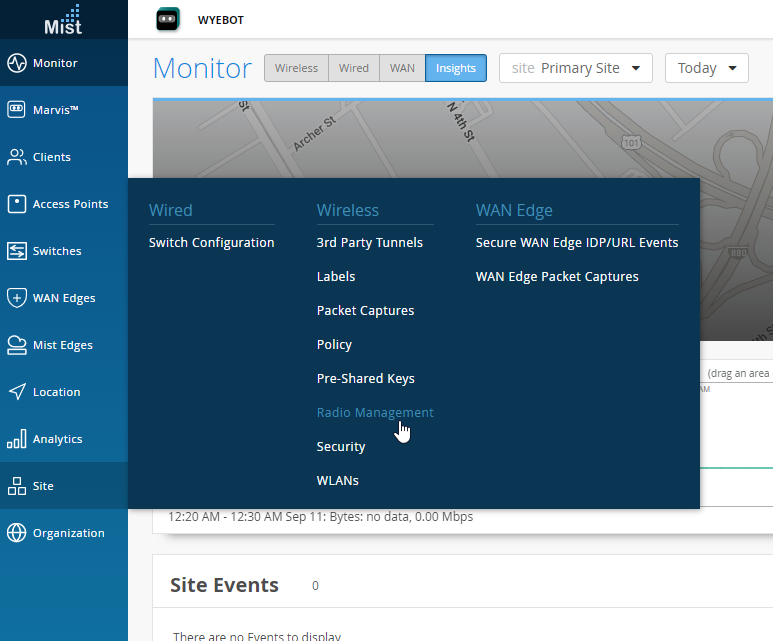Select the Location arrow icon
This screenshot has height=641, width=773.
point(17,392)
